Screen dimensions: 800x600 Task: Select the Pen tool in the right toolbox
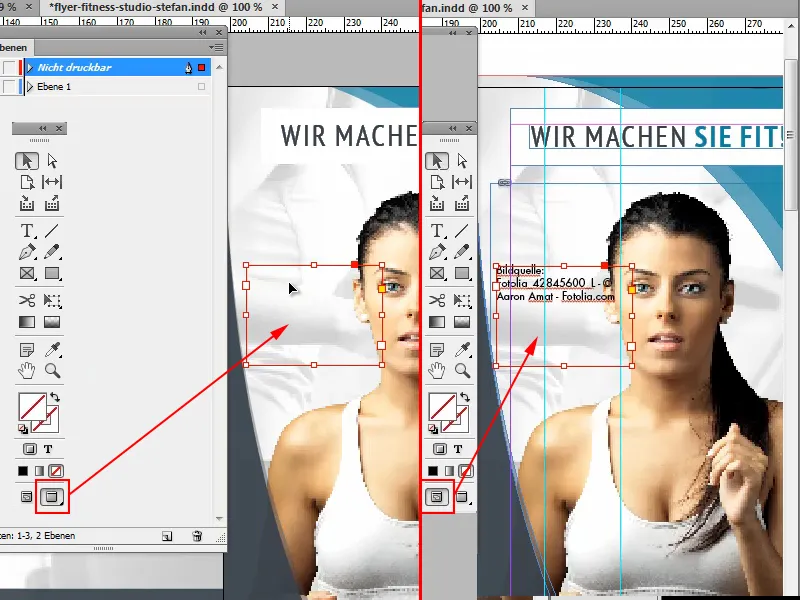(x=437, y=252)
